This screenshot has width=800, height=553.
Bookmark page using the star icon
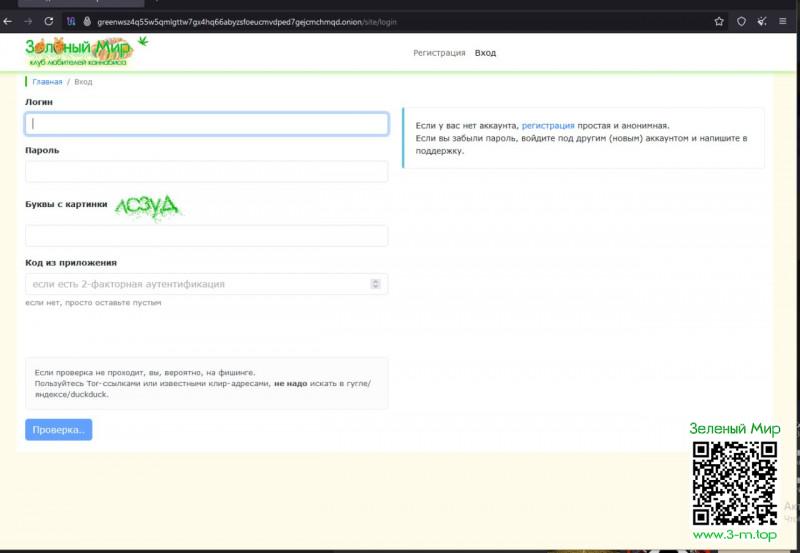(719, 21)
